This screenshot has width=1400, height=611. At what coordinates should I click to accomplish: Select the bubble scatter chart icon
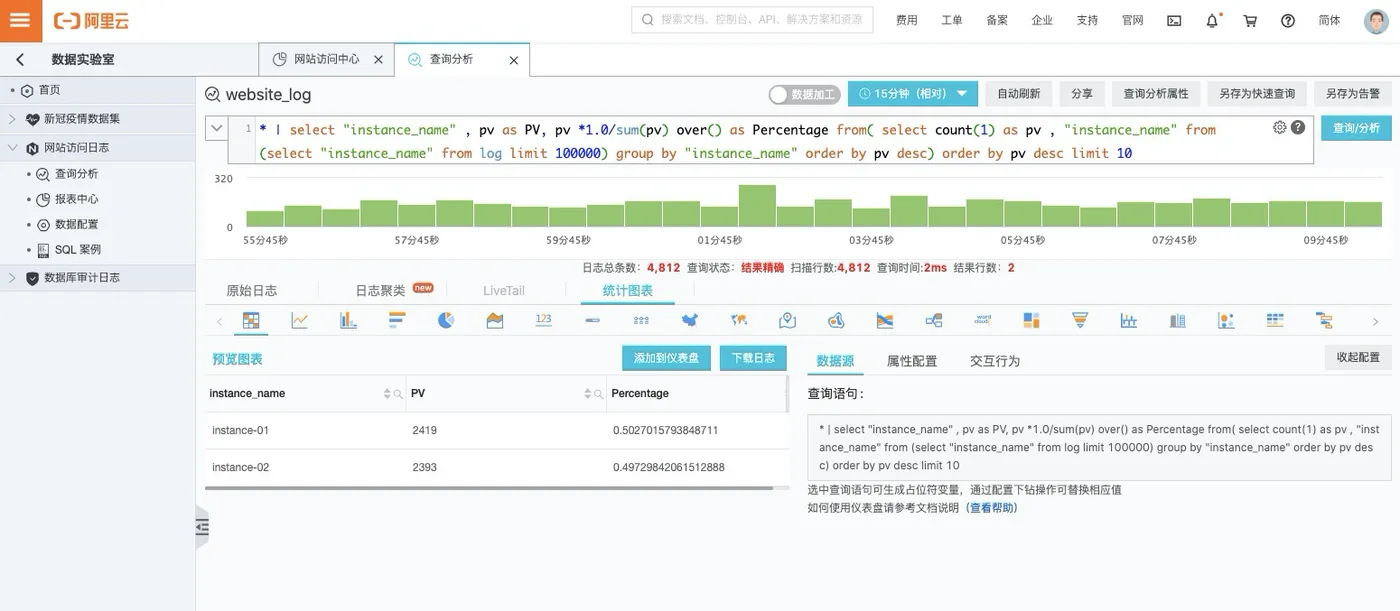[1226, 320]
